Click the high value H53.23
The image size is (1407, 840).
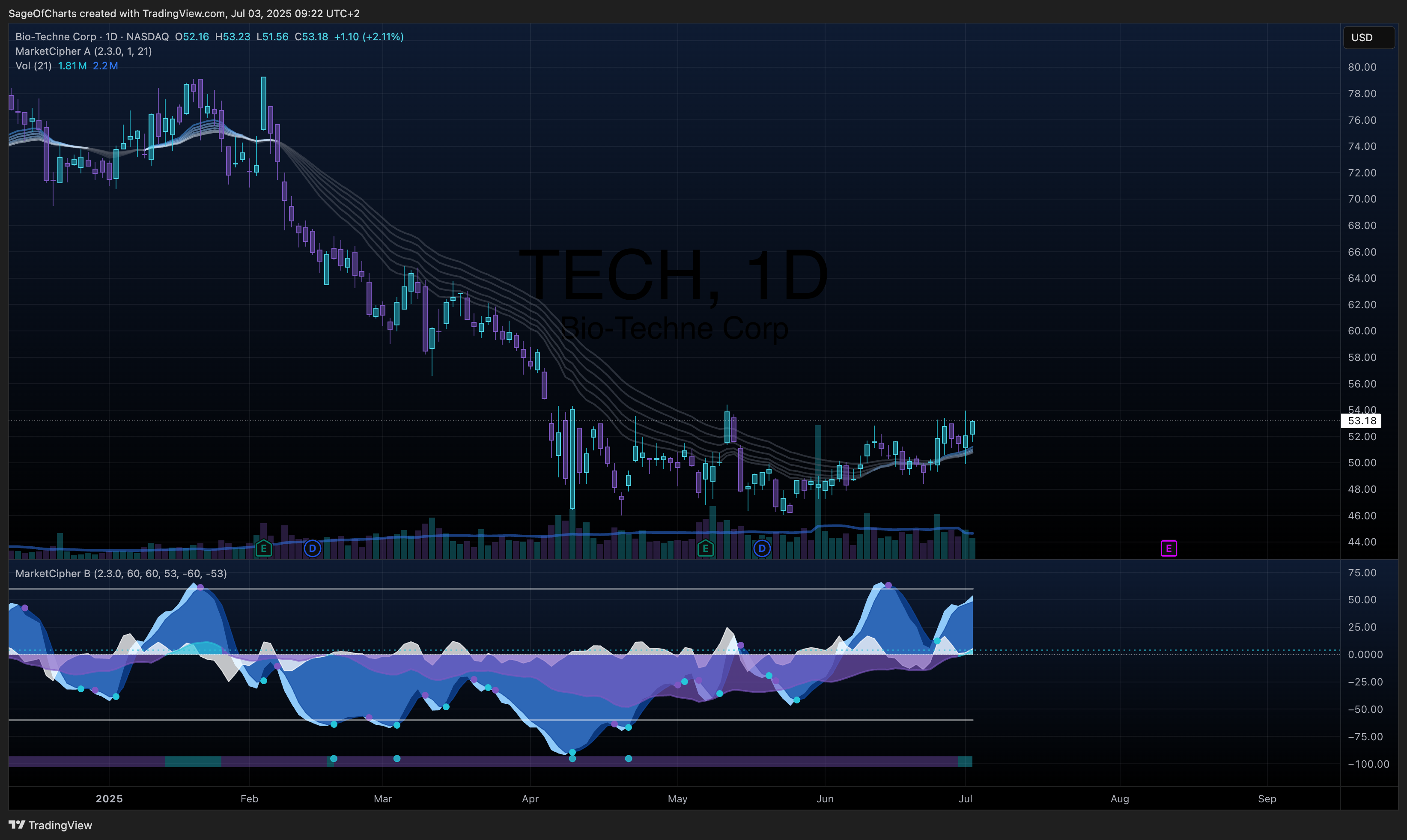[233, 37]
